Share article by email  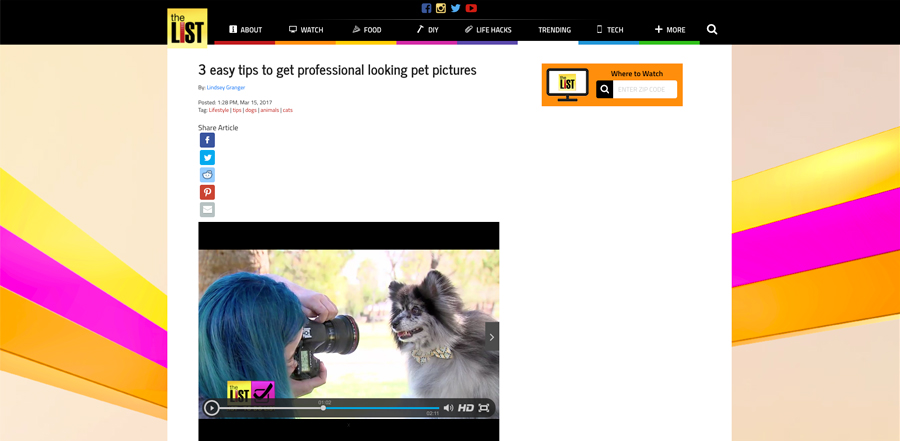207,210
